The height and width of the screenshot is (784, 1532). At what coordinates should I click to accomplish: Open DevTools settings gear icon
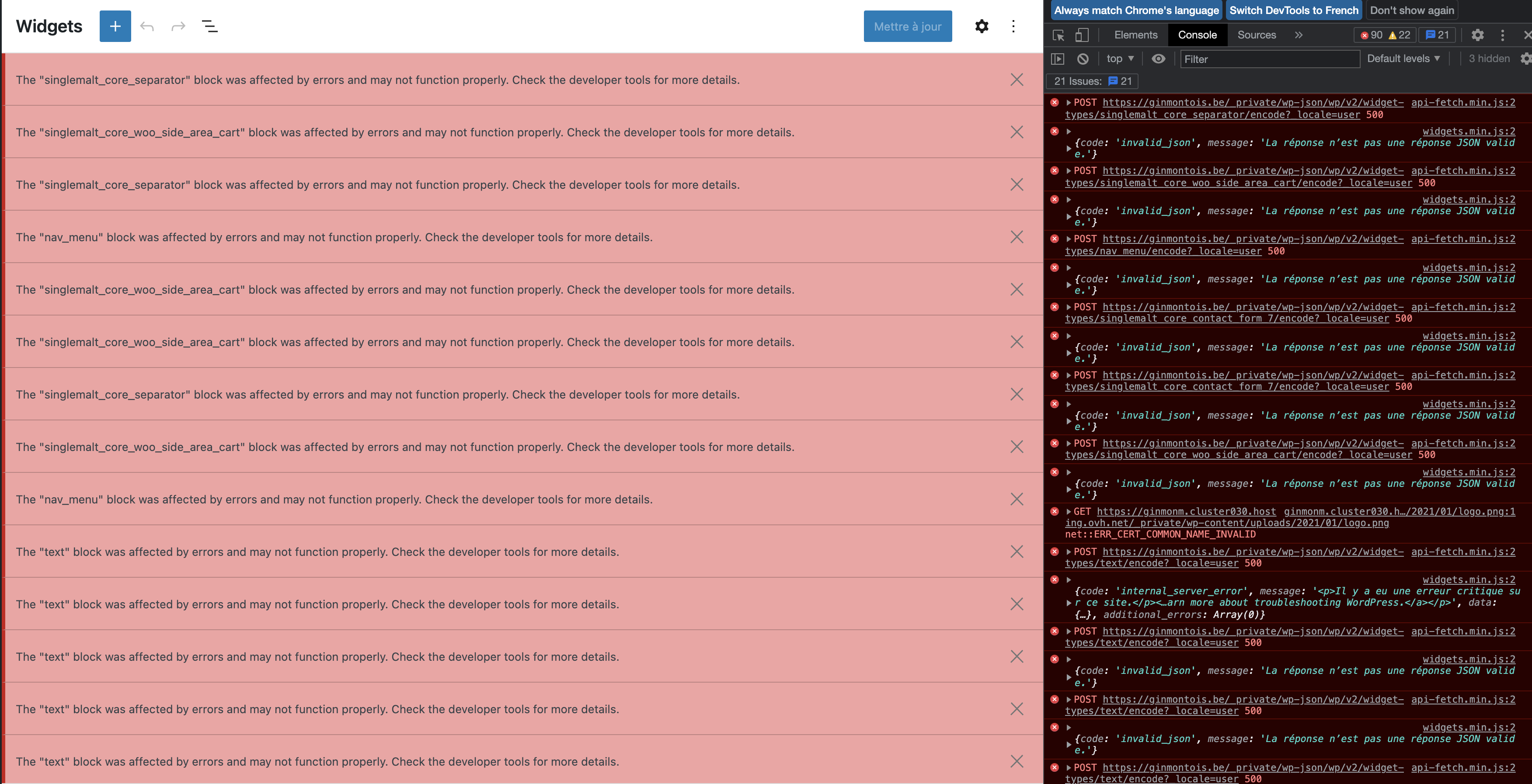[1477, 35]
